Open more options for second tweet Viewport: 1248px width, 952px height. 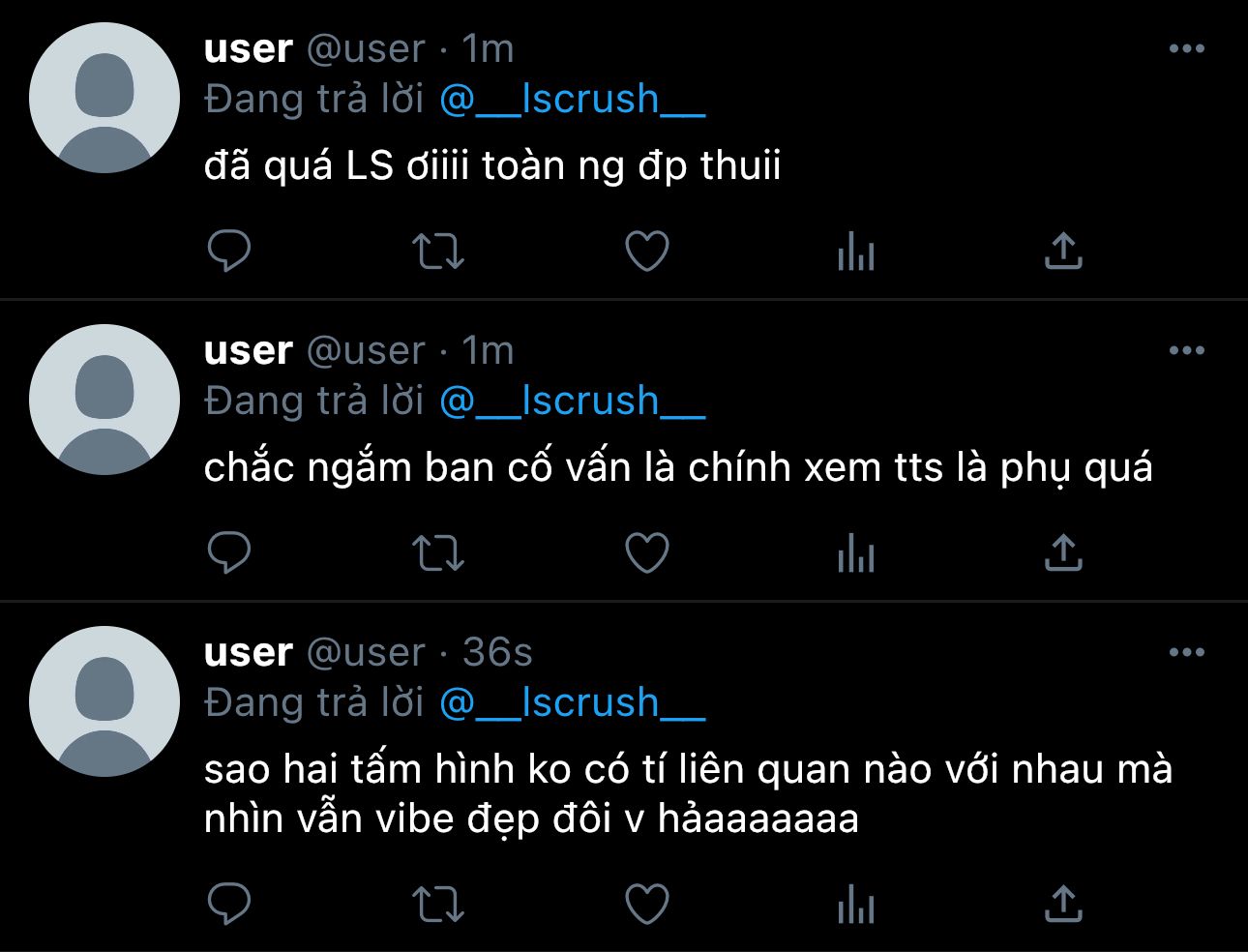point(1187,350)
